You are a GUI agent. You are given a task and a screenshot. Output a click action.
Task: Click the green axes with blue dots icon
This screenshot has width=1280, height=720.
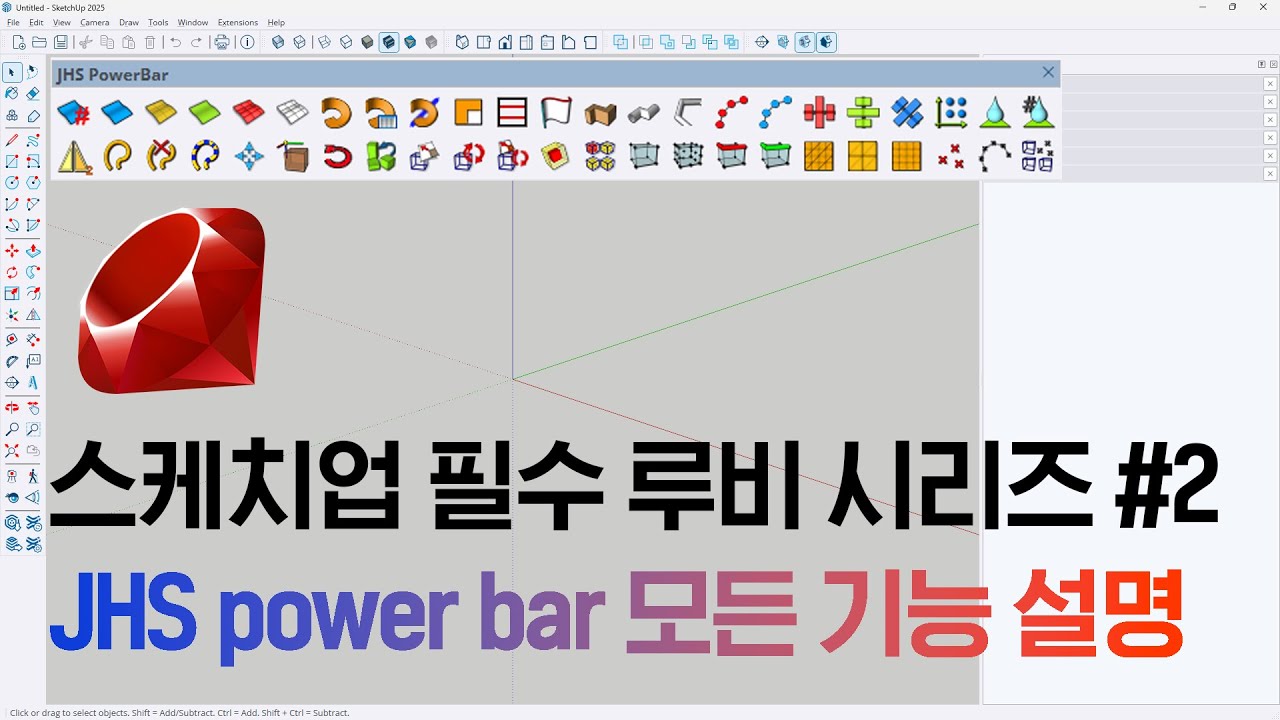(951, 113)
